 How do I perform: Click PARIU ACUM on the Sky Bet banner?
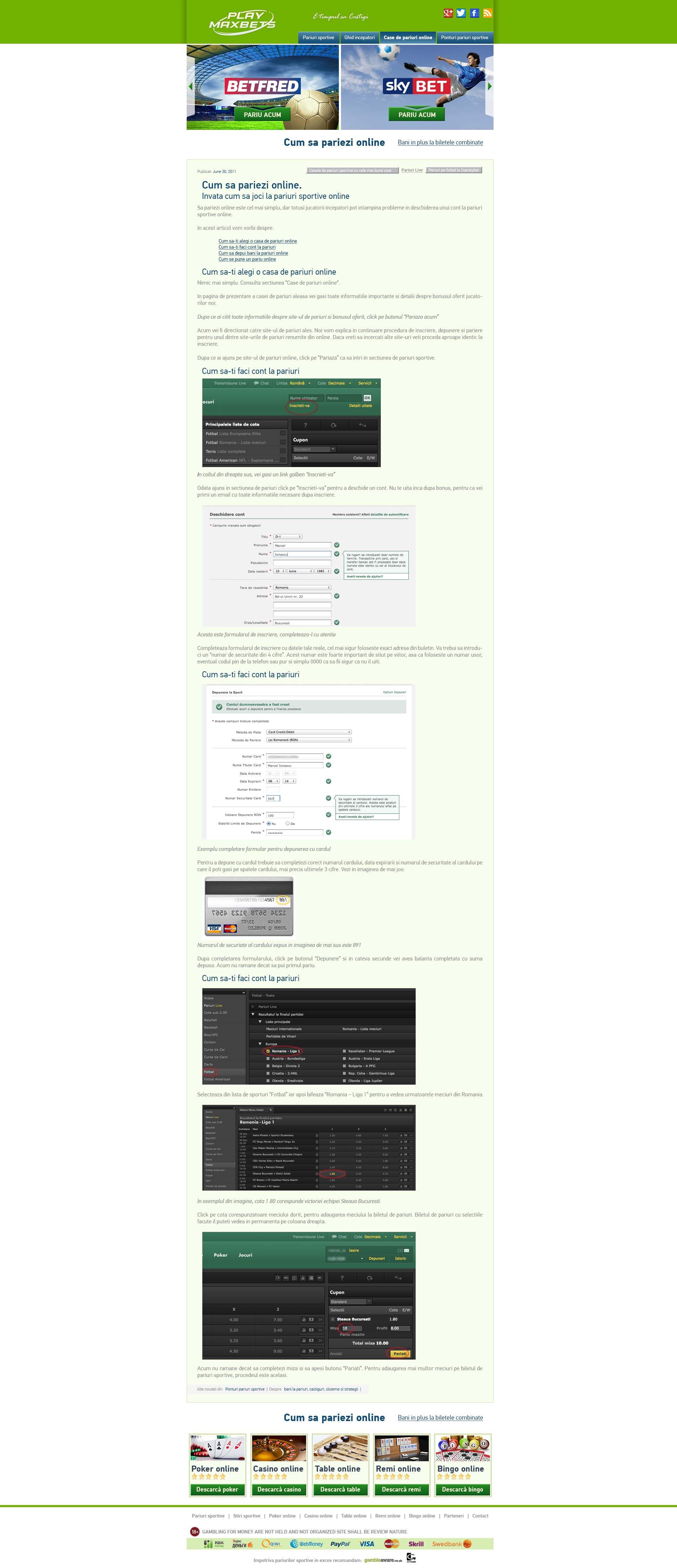point(417,115)
